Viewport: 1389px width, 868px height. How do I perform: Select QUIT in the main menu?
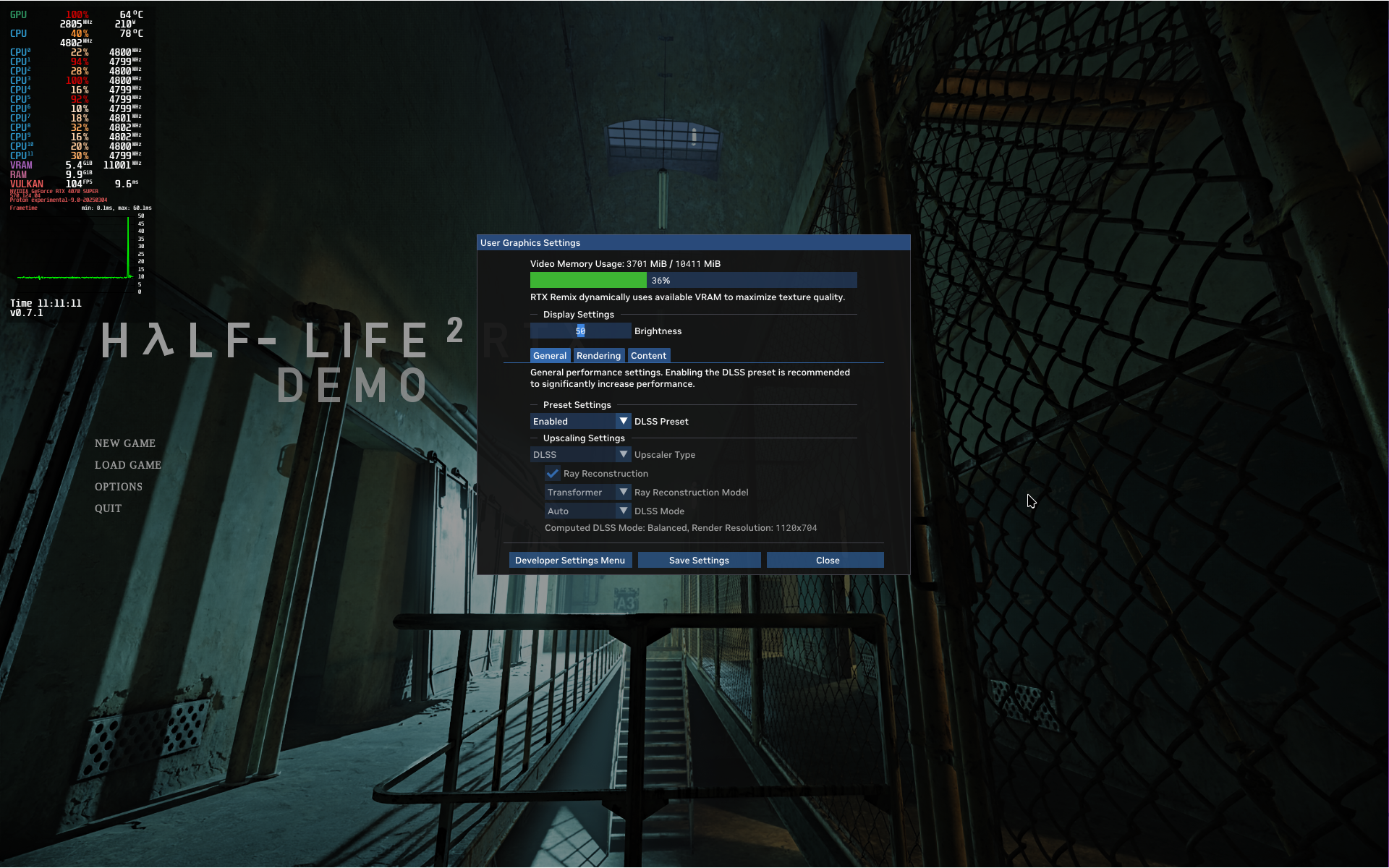tap(109, 509)
